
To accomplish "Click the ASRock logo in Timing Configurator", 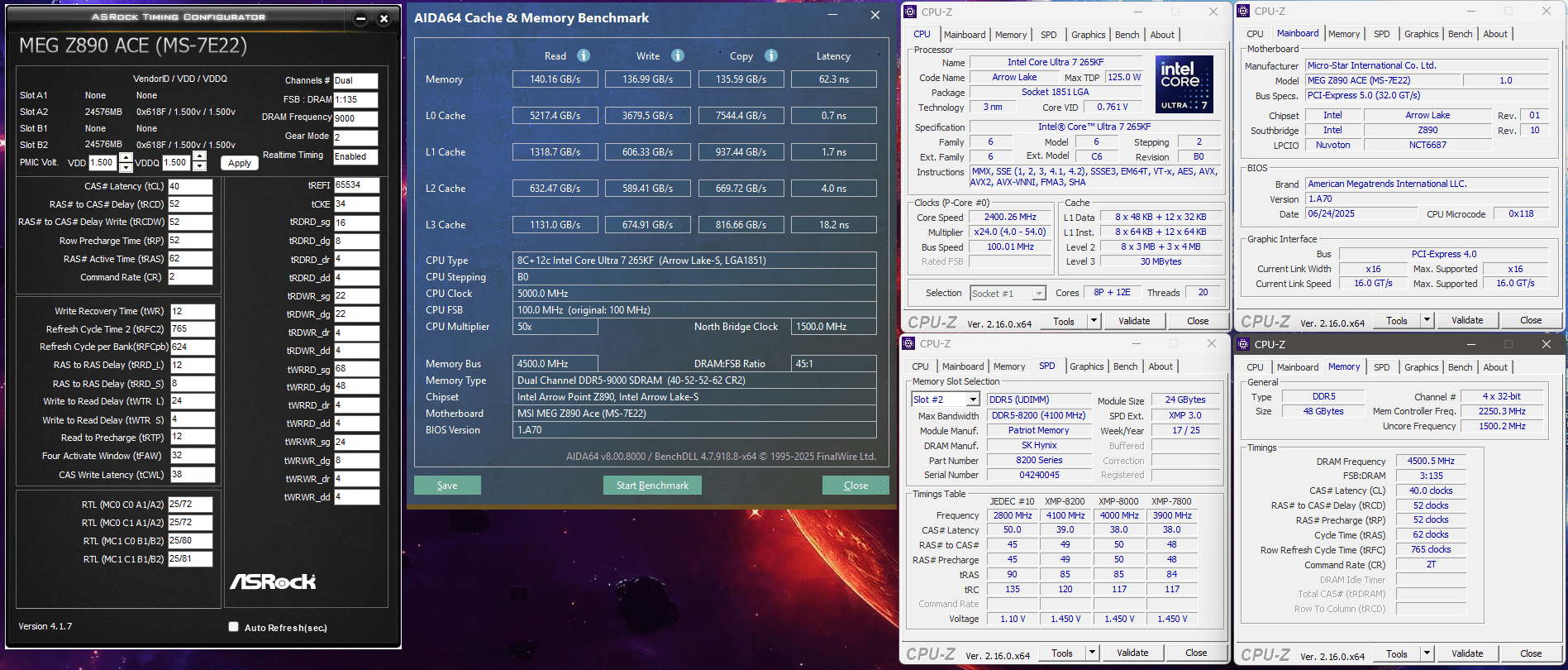I will (273, 581).
